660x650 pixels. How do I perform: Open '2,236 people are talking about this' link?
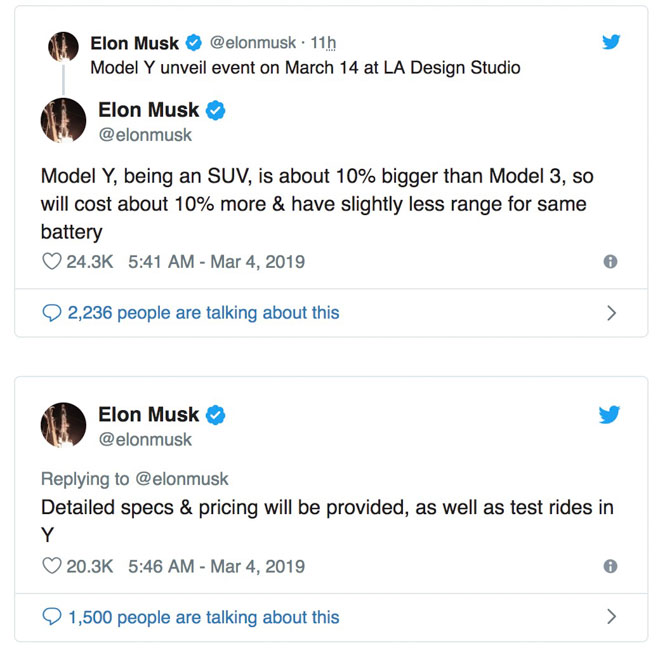(203, 313)
